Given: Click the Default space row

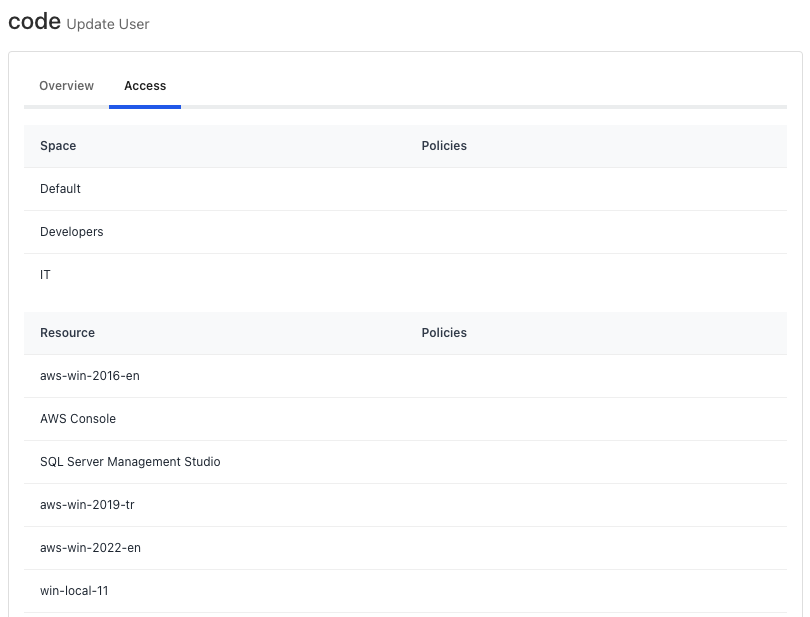Looking at the screenshot, I should click(61, 189).
